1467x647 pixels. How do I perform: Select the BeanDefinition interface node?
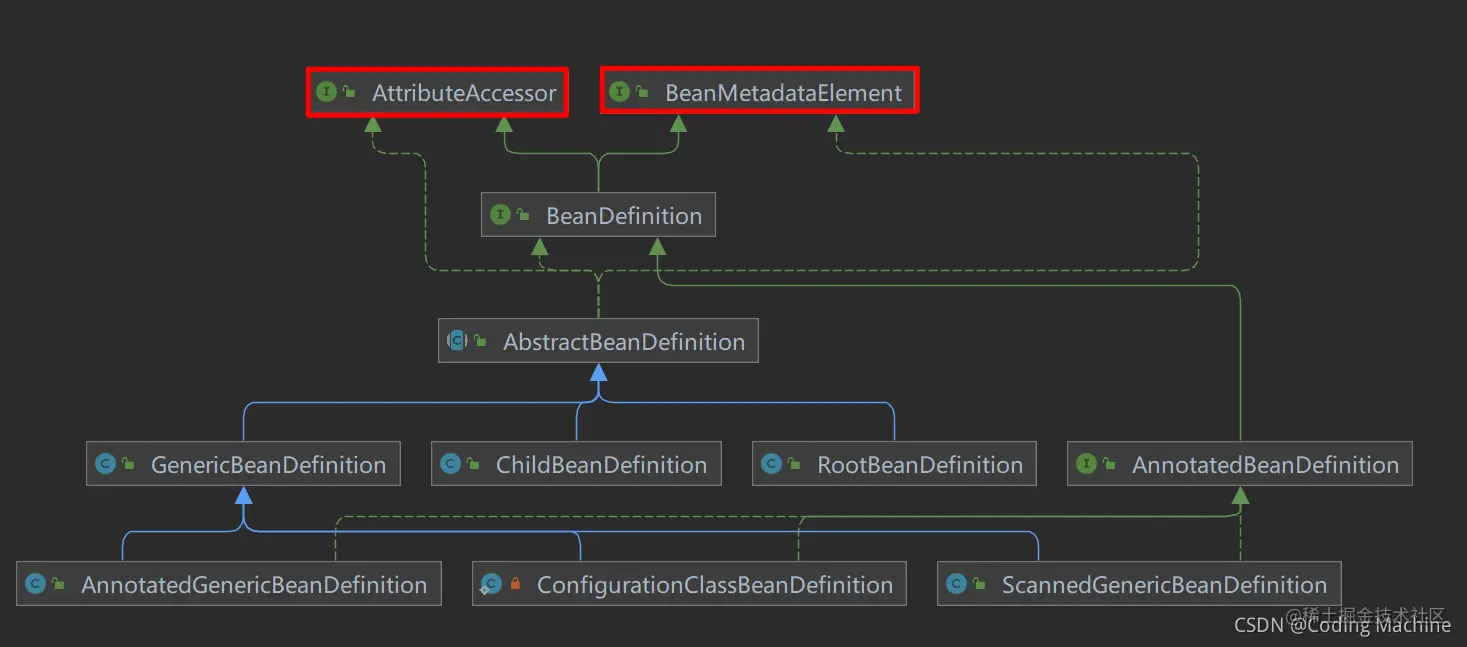[x=598, y=215]
